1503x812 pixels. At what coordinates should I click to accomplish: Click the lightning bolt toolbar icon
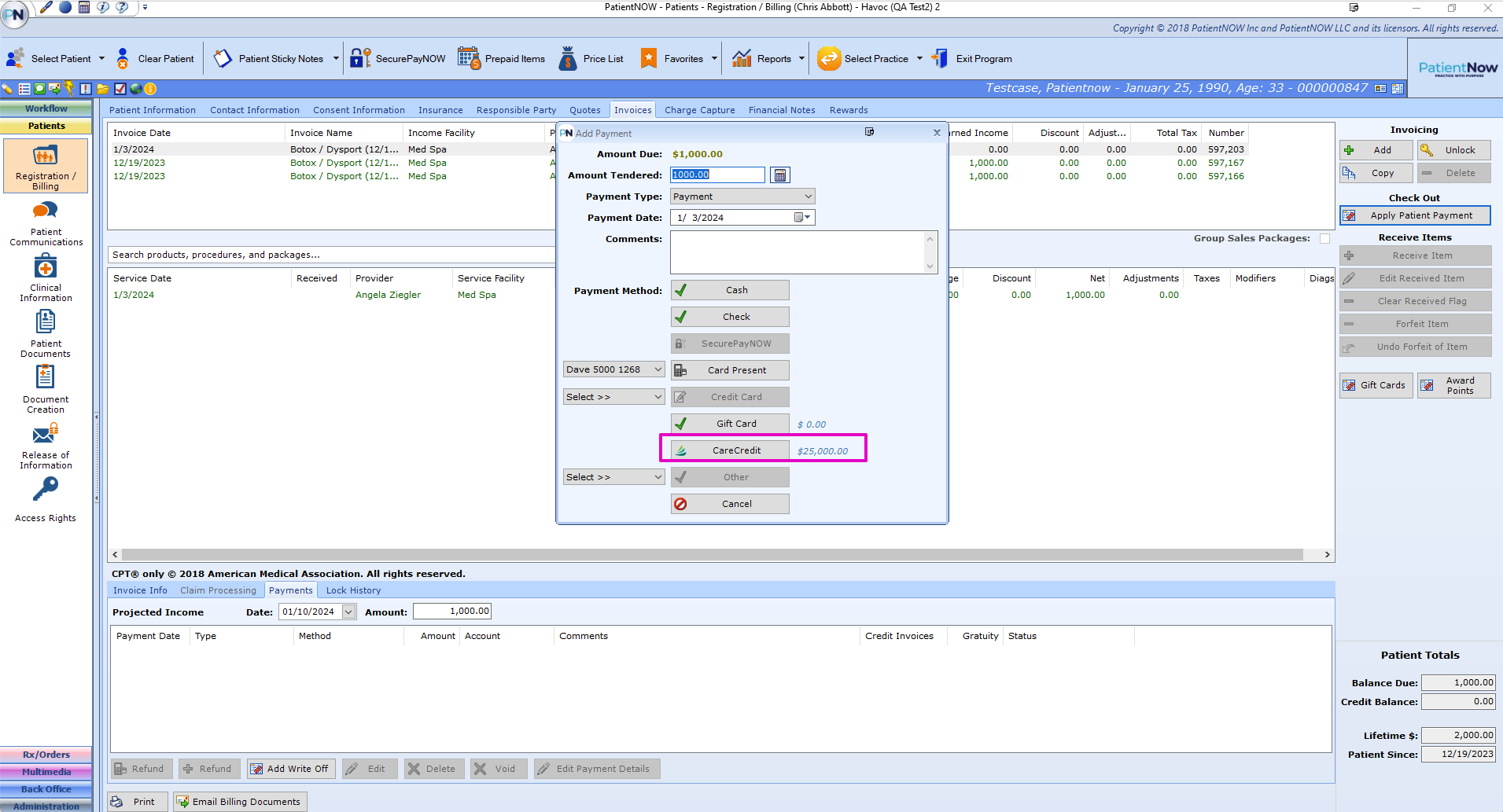[69, 89]
